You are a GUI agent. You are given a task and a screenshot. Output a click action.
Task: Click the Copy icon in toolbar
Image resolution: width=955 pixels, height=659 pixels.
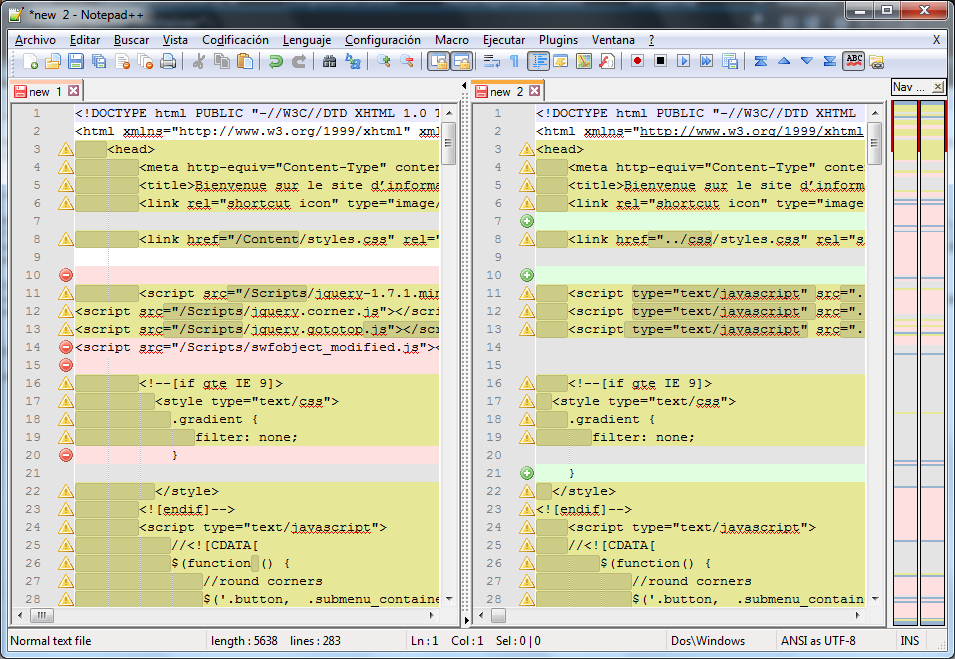pyautogui.click(x=222, y=62)
